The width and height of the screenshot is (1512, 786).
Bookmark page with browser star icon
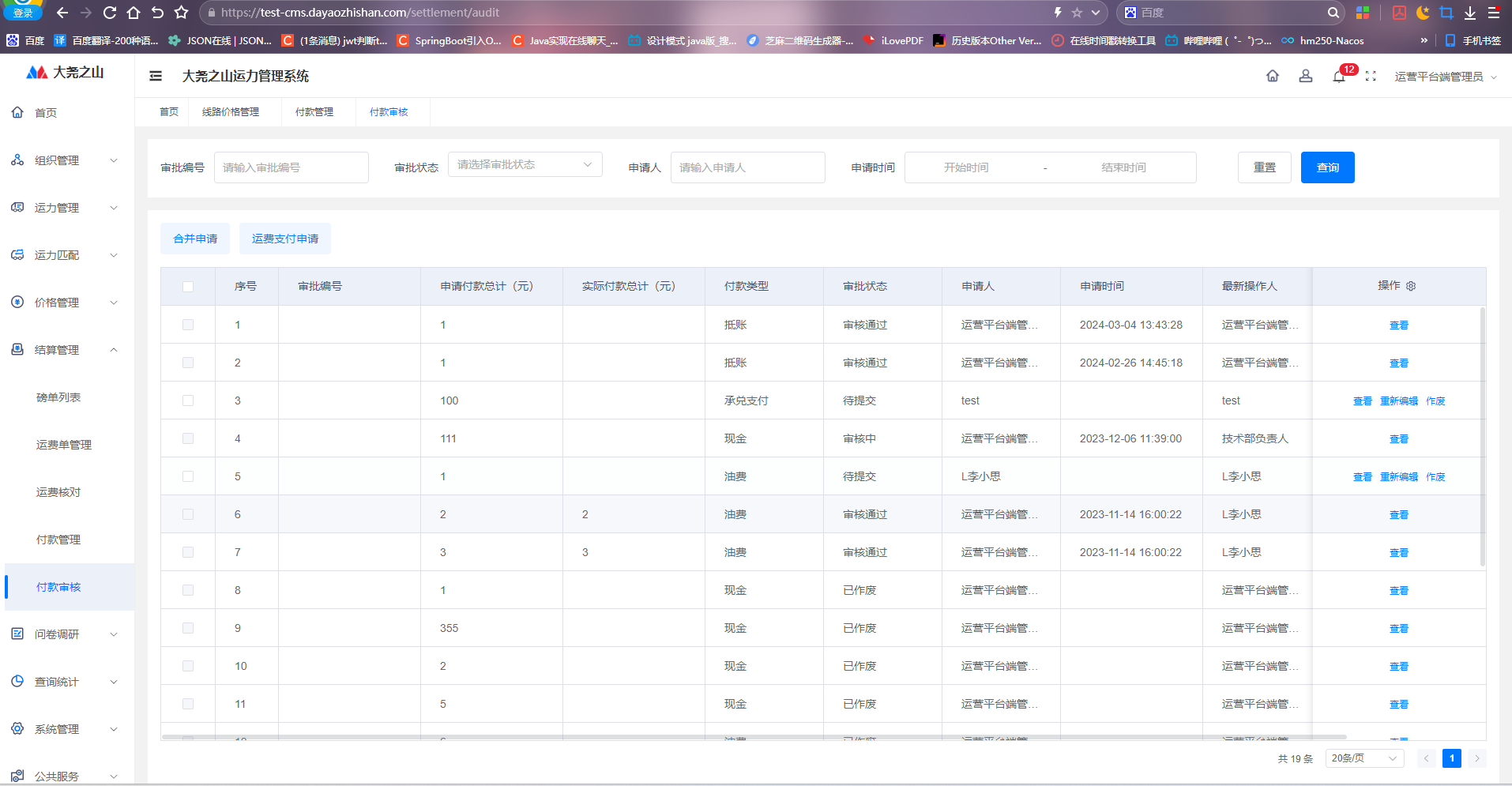[x=181, y=13]
